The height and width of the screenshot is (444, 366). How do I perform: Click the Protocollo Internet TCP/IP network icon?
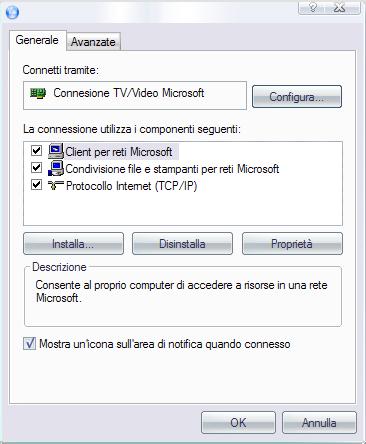tap(55, 185)
